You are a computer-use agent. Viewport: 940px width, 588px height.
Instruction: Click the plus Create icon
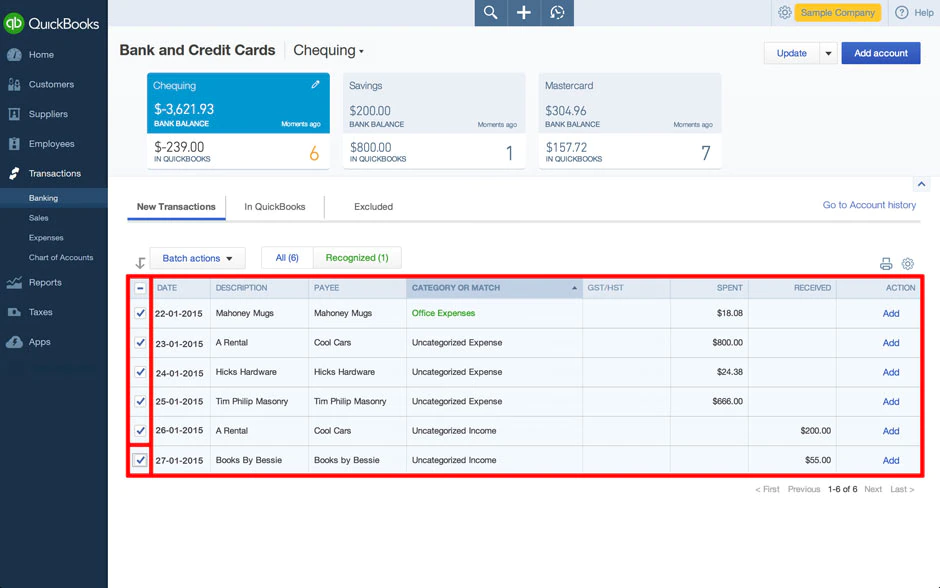pos(524,13)
